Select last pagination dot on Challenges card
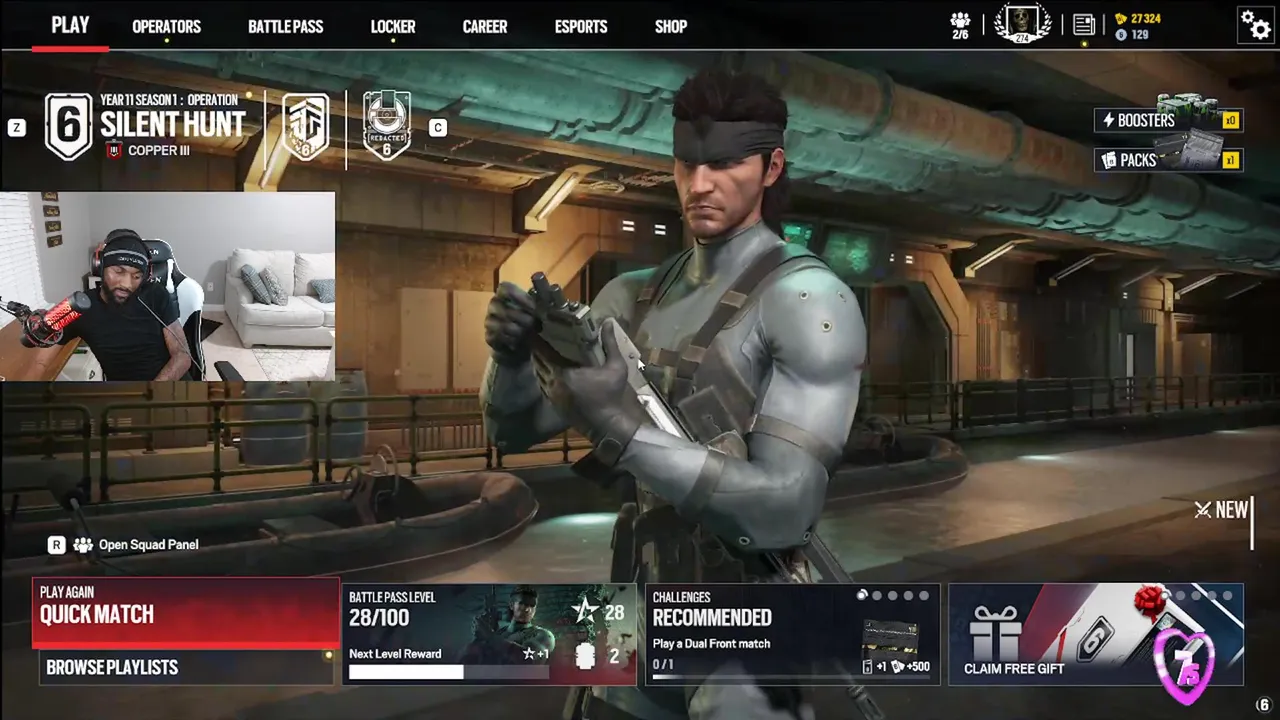 tap(924, 596)
